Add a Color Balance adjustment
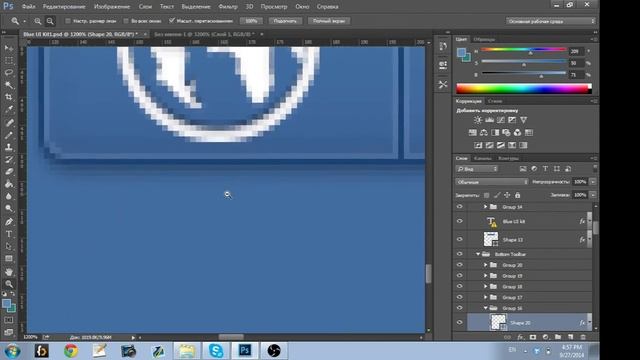The height and width of the screenshot is (360, 640). tap(484, 133)
